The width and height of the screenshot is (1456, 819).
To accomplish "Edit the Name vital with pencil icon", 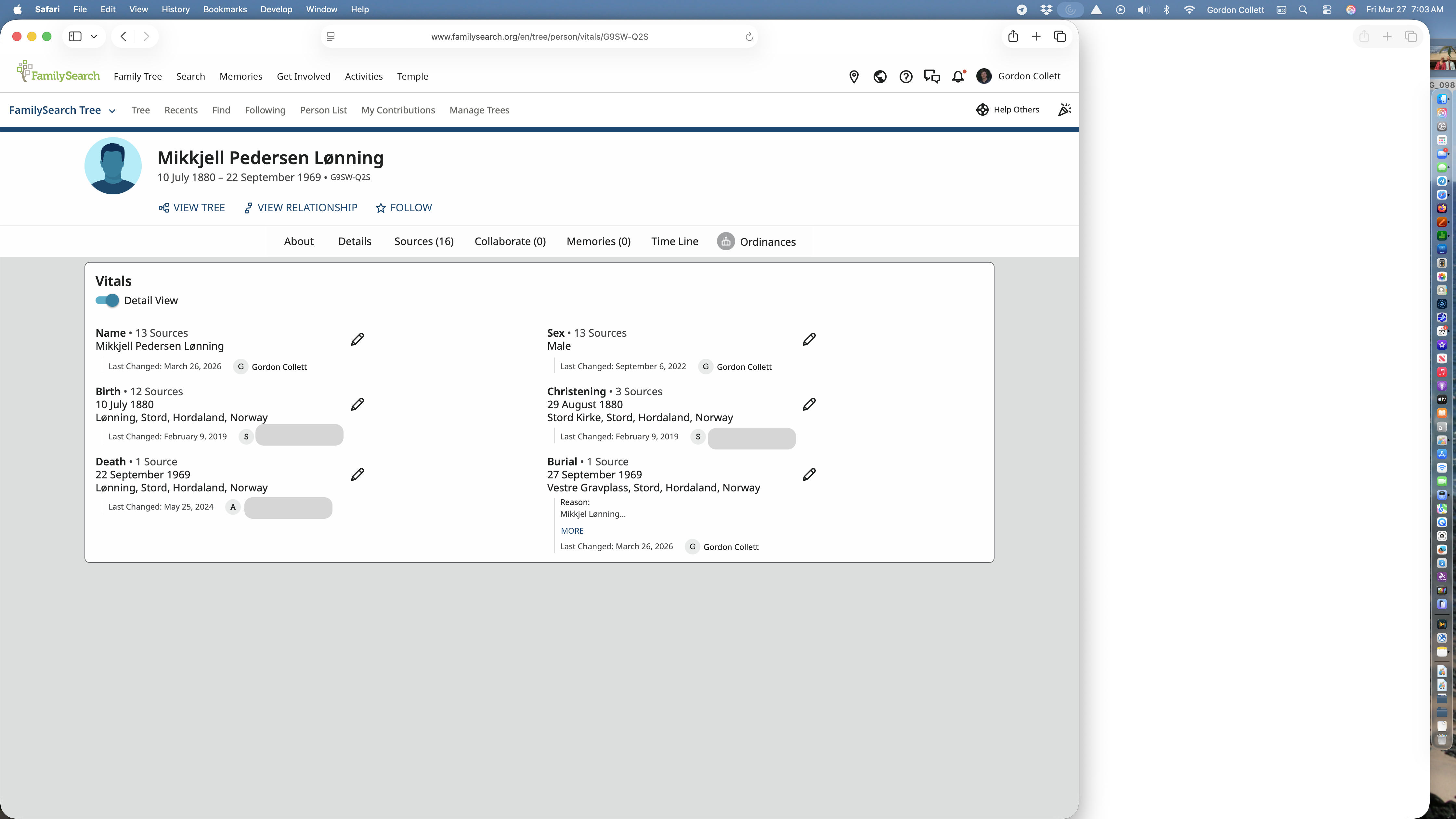I will 357,339.
